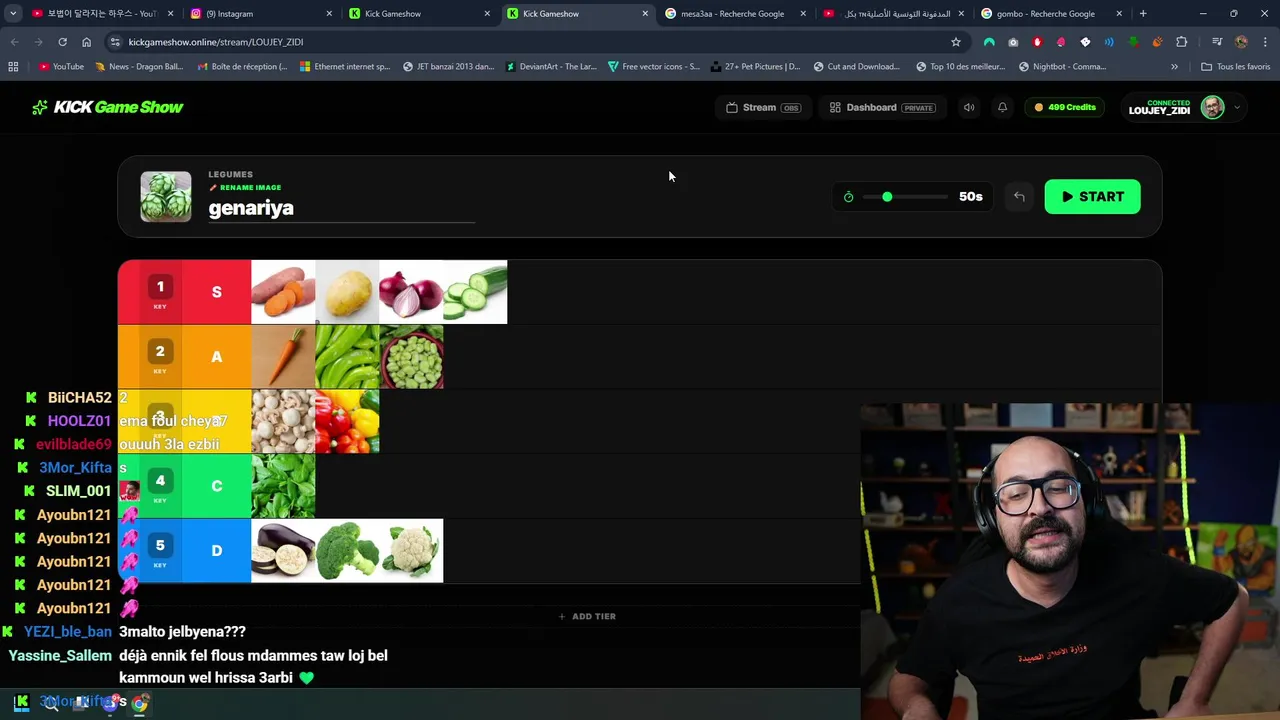Reload the page

62,42
